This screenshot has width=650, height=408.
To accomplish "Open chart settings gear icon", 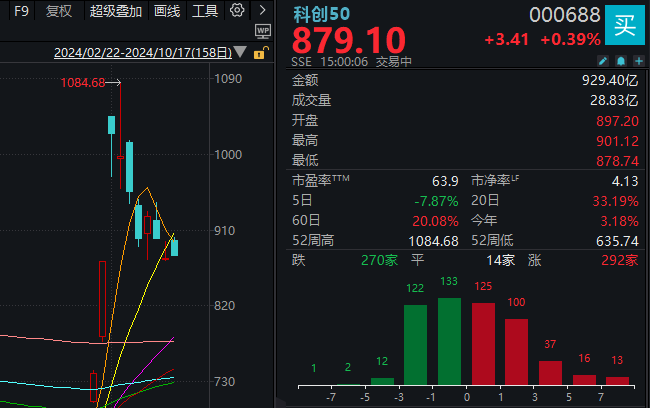I will tap(237, 11).
